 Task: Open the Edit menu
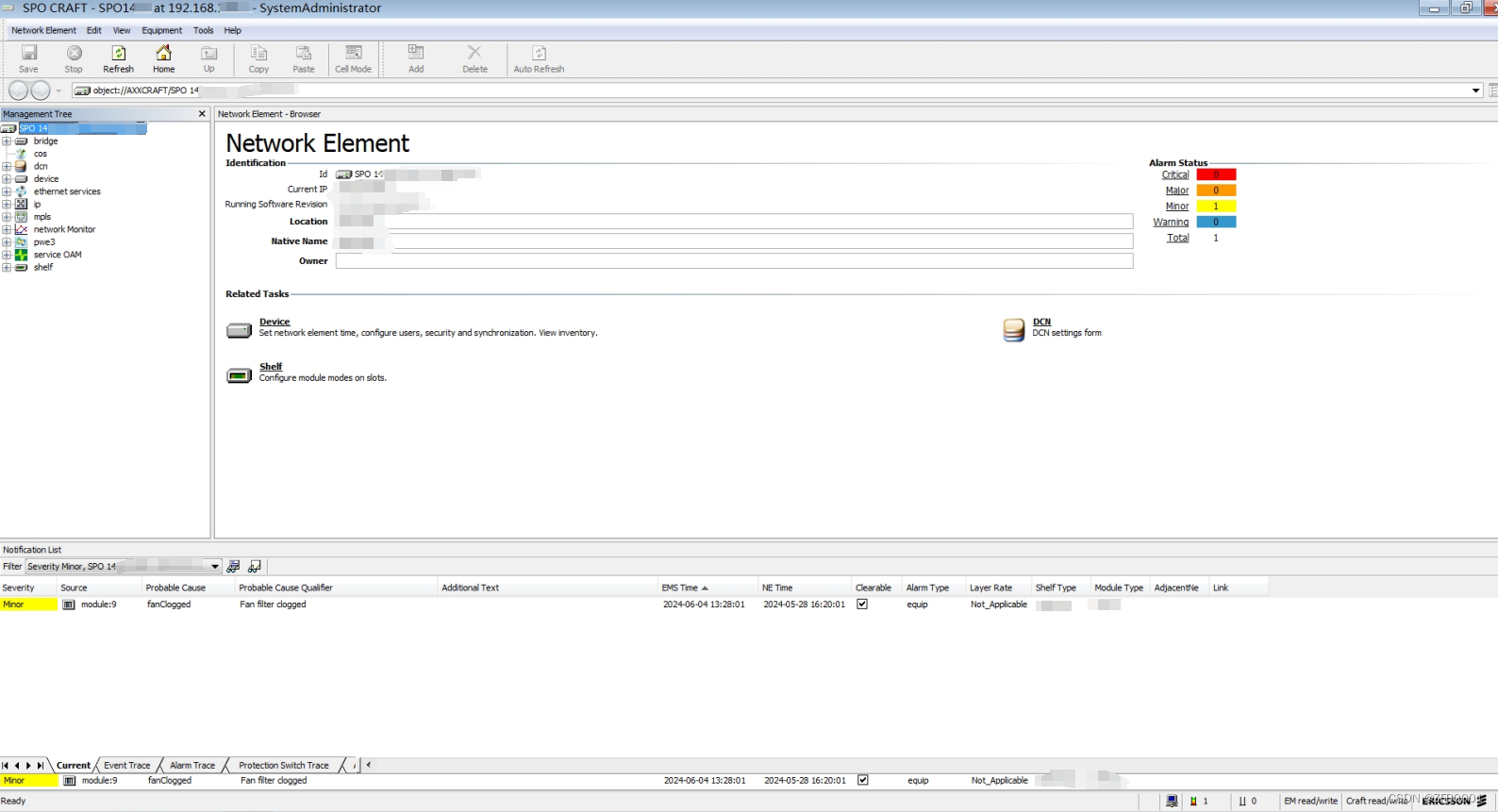[94, 30]
